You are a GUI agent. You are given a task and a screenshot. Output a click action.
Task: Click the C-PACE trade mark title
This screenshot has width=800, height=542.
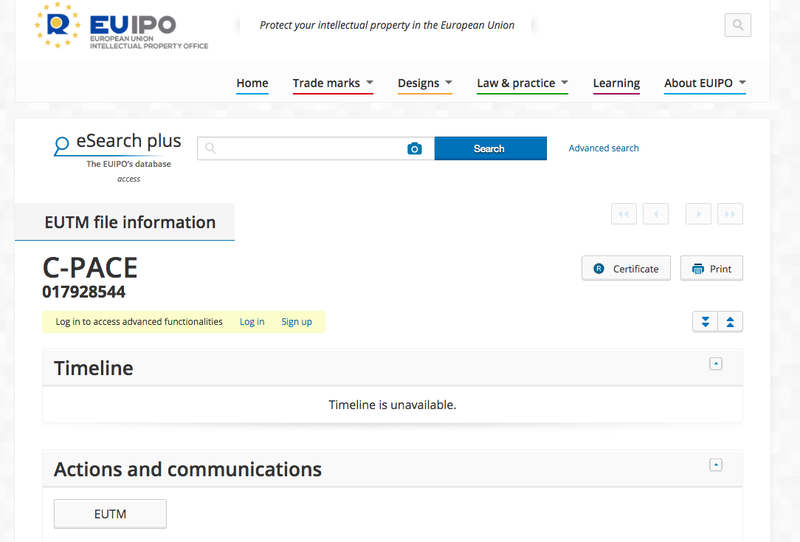tap(90, 267)
